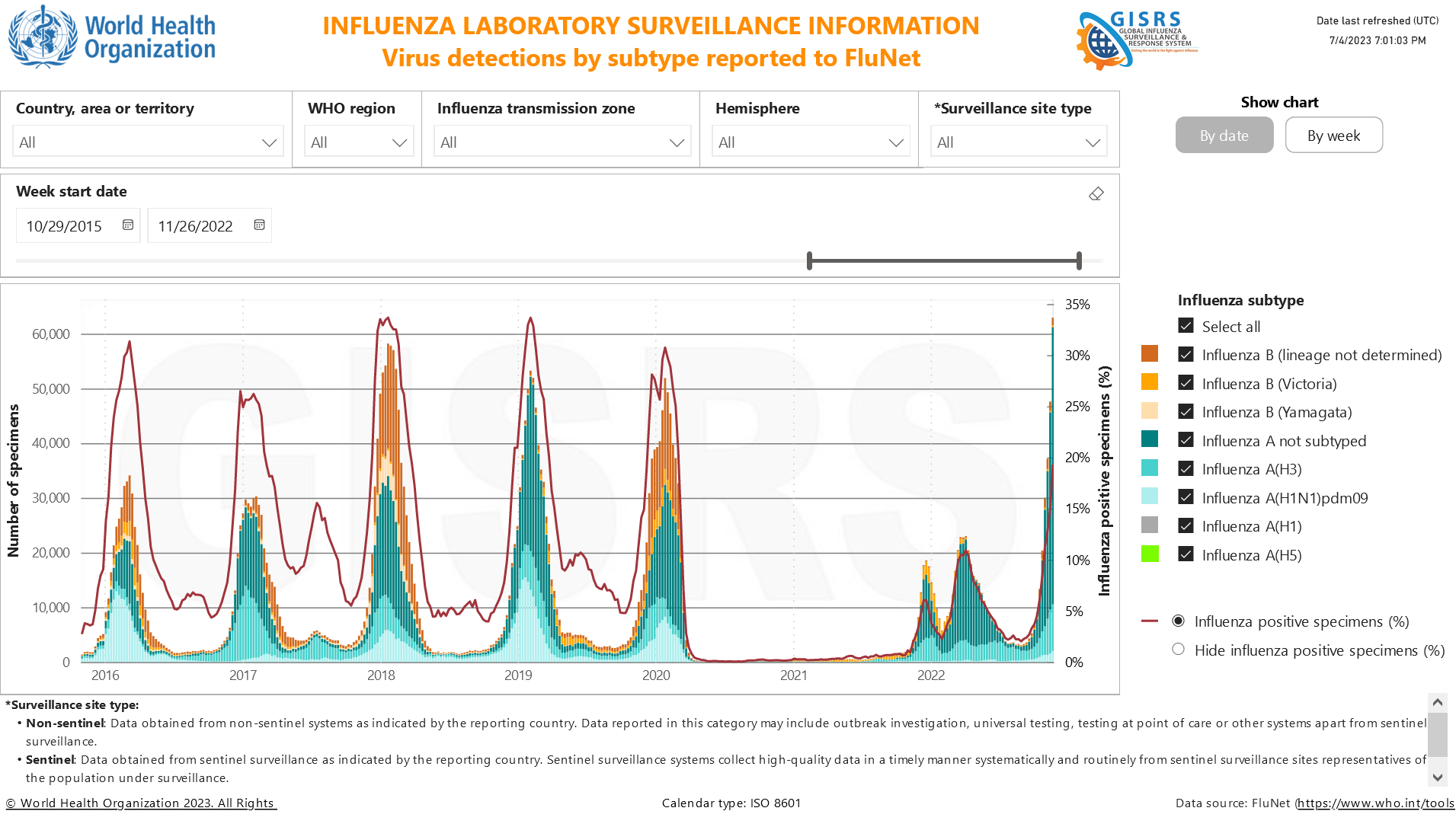Uncheck Influenza A(H3) checkbox

point(1186,468)
